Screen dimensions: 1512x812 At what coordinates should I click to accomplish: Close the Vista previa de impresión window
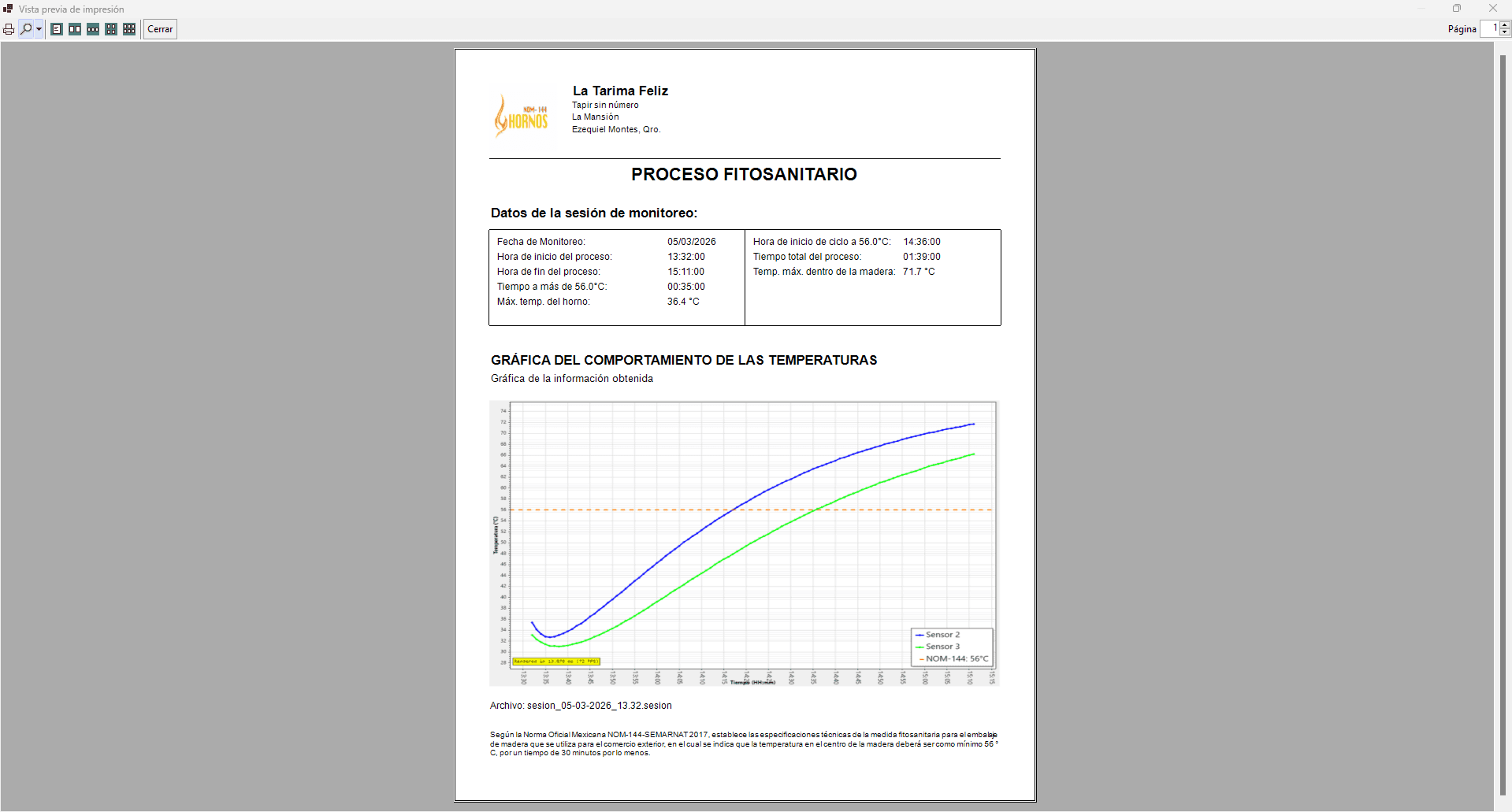1492,9
